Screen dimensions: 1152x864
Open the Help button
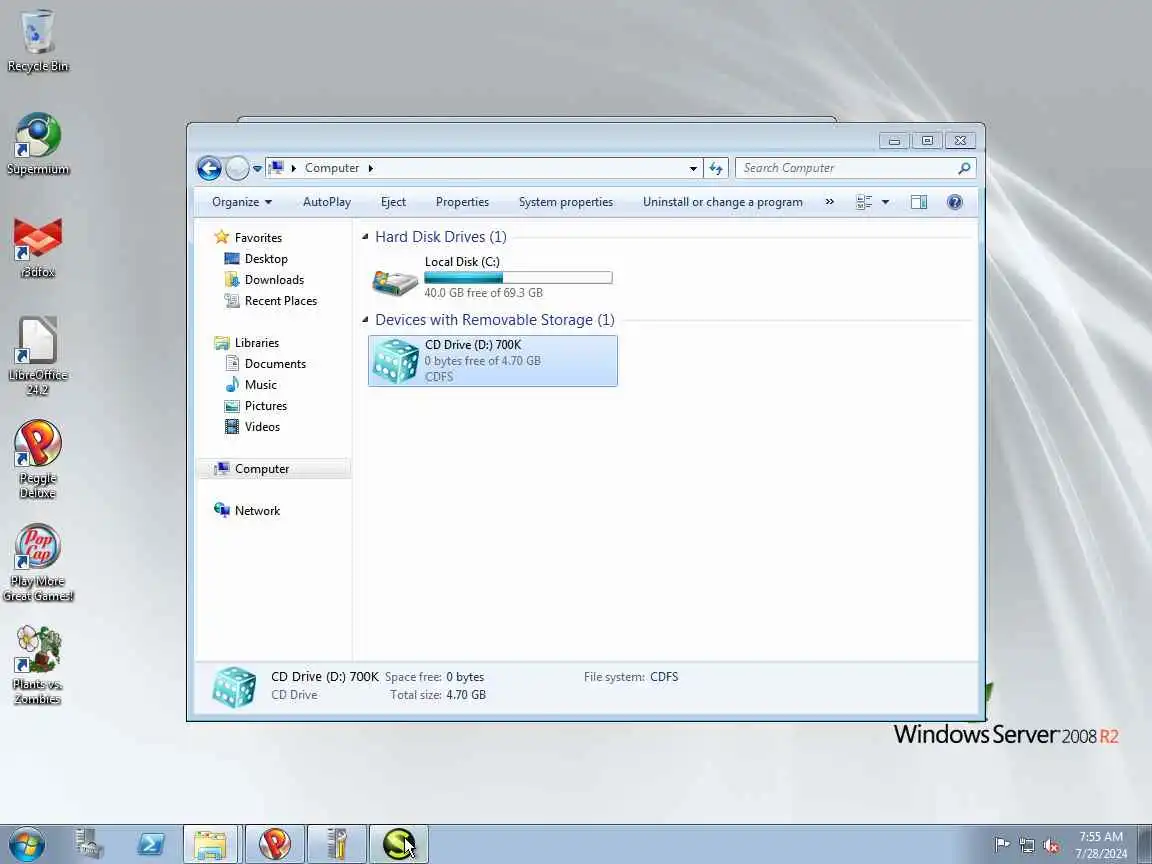point(954,202)
